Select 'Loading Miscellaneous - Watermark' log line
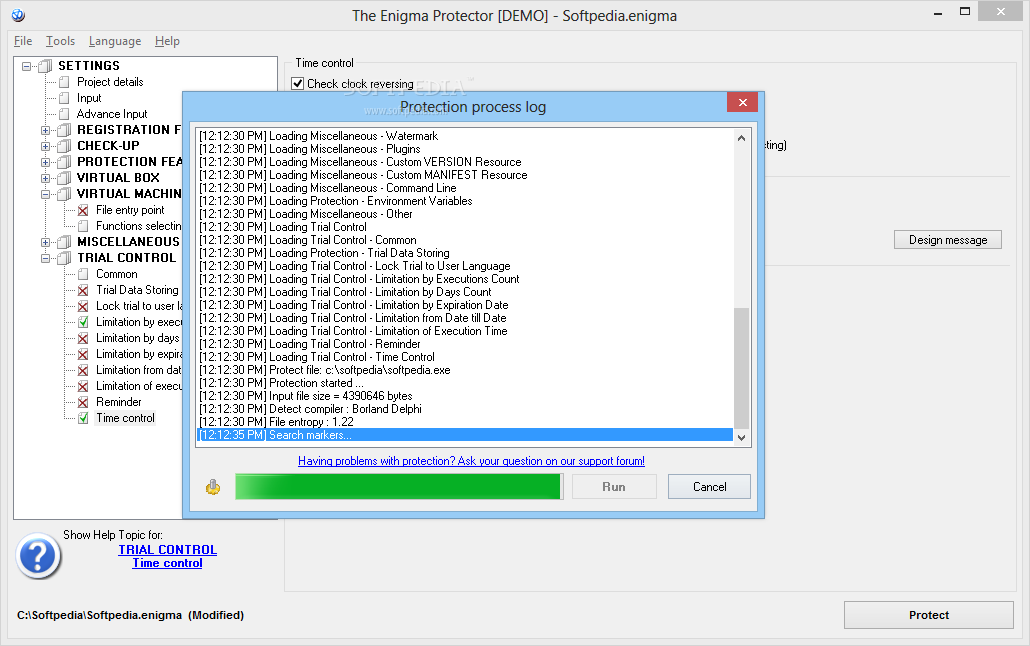This screenshot has height=646, width=1030. coord(465,136)
